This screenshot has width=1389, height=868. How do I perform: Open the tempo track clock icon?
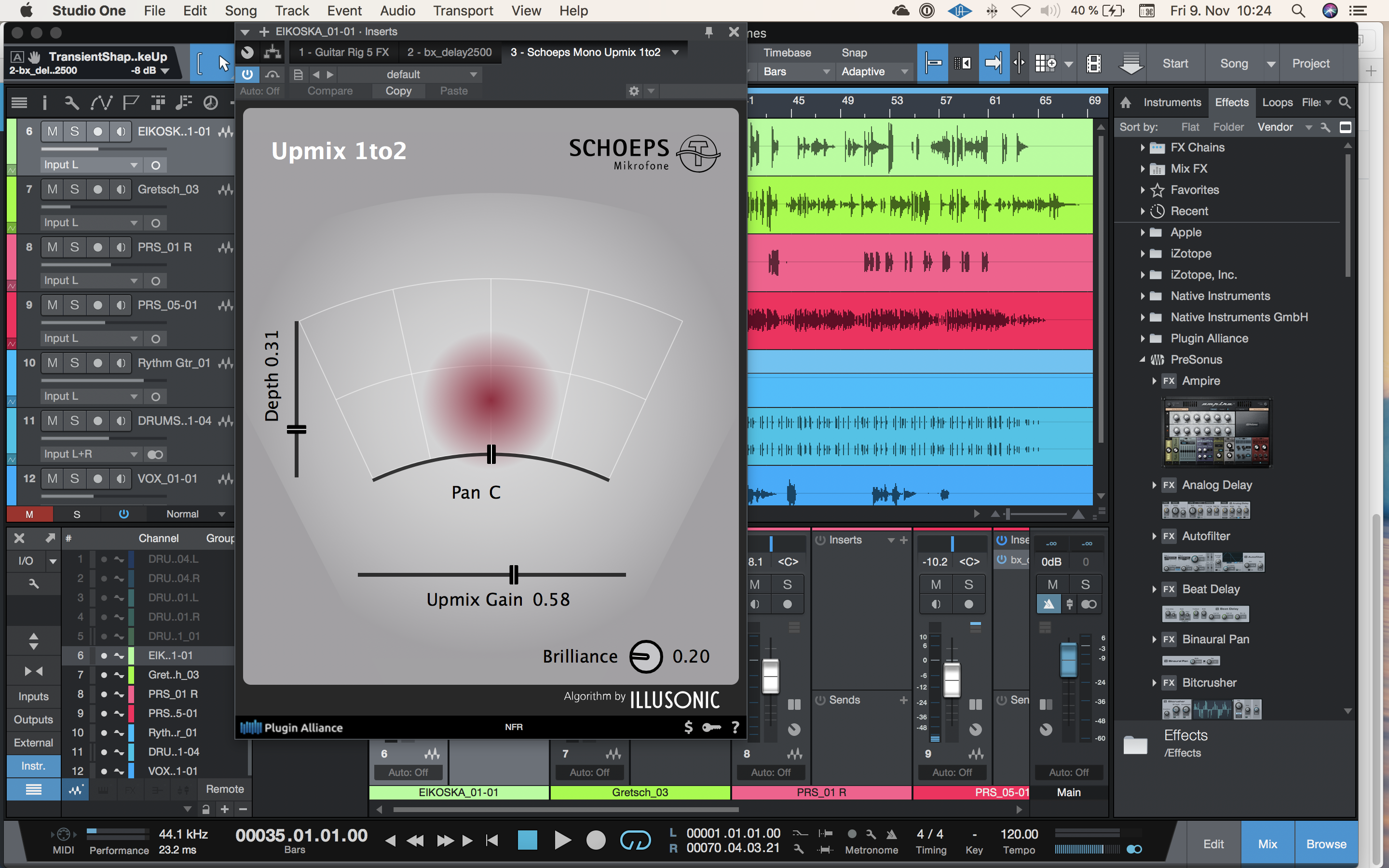coord(211,103)
